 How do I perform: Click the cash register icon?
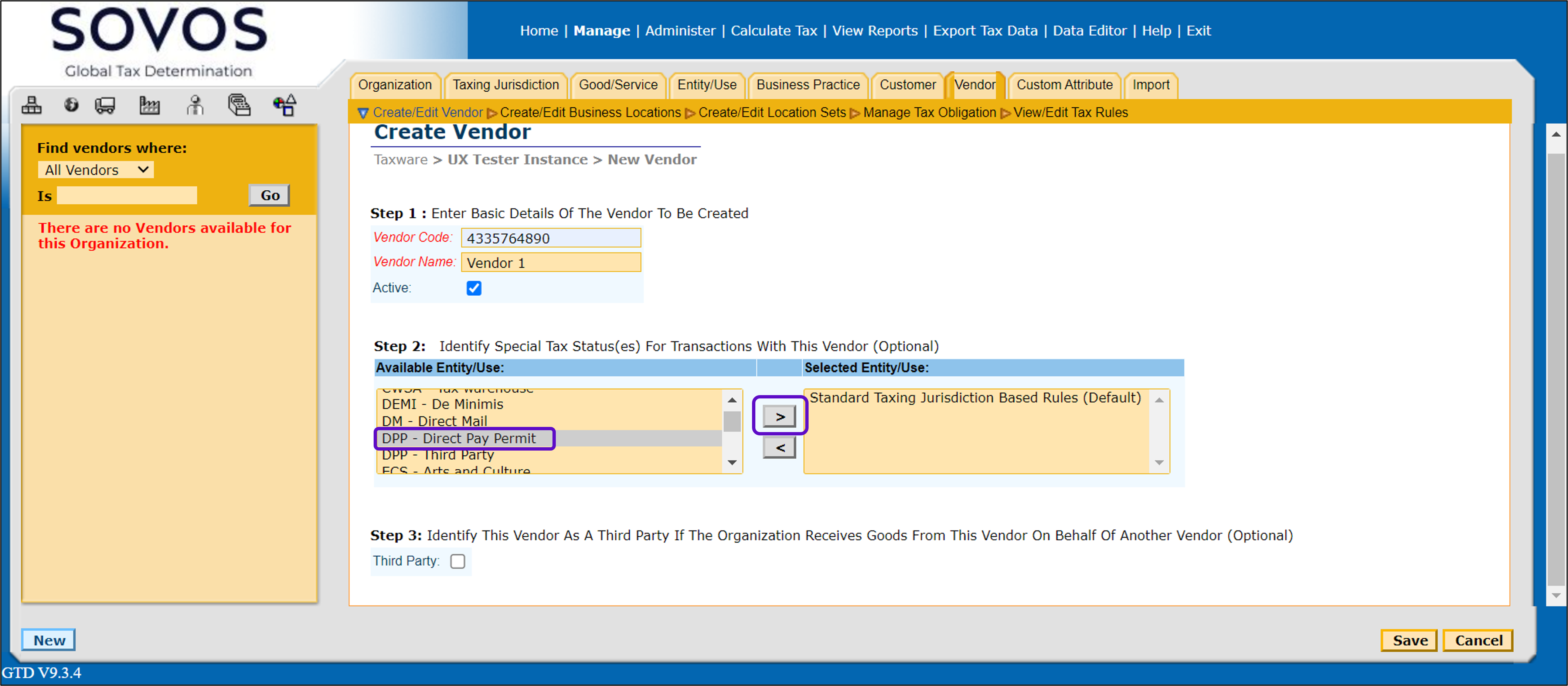239,105
